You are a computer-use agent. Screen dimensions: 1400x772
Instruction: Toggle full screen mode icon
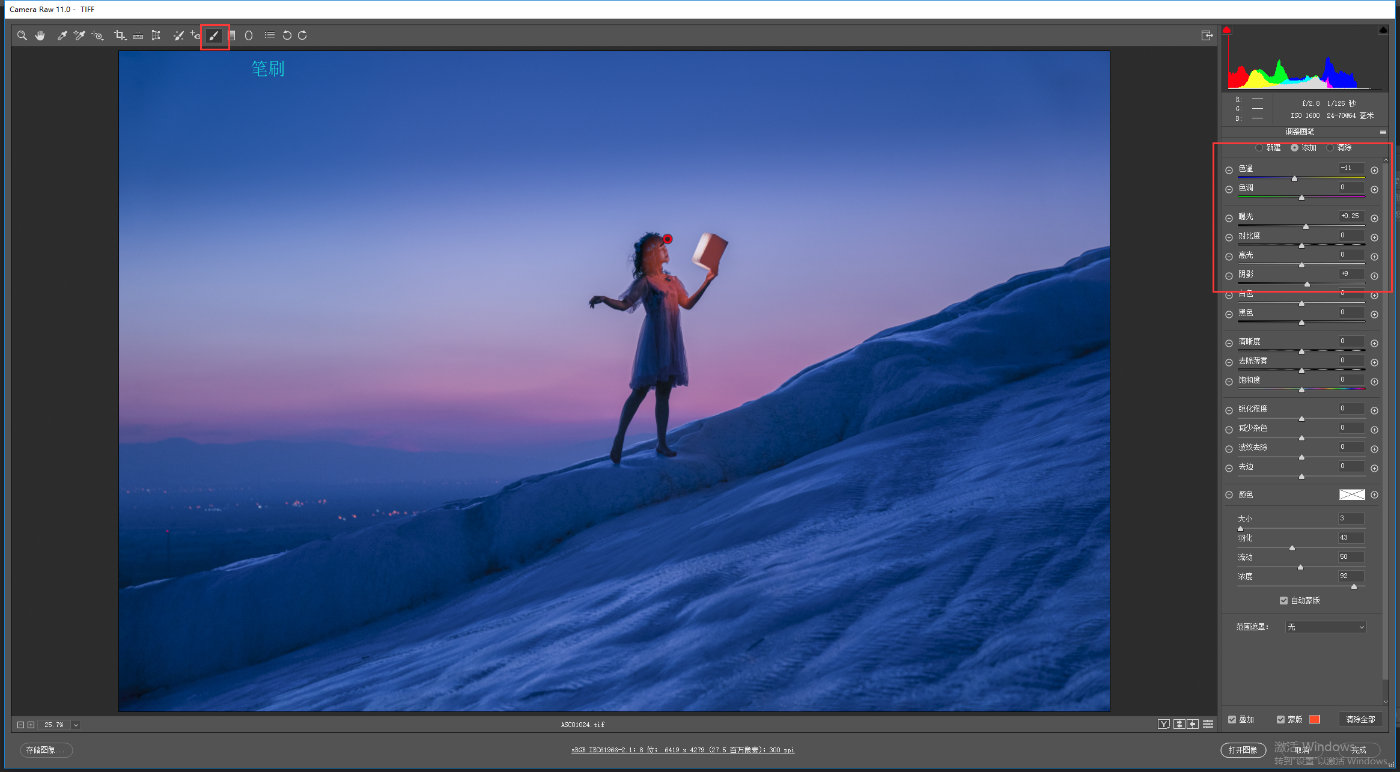click(x=1207, y=36)
